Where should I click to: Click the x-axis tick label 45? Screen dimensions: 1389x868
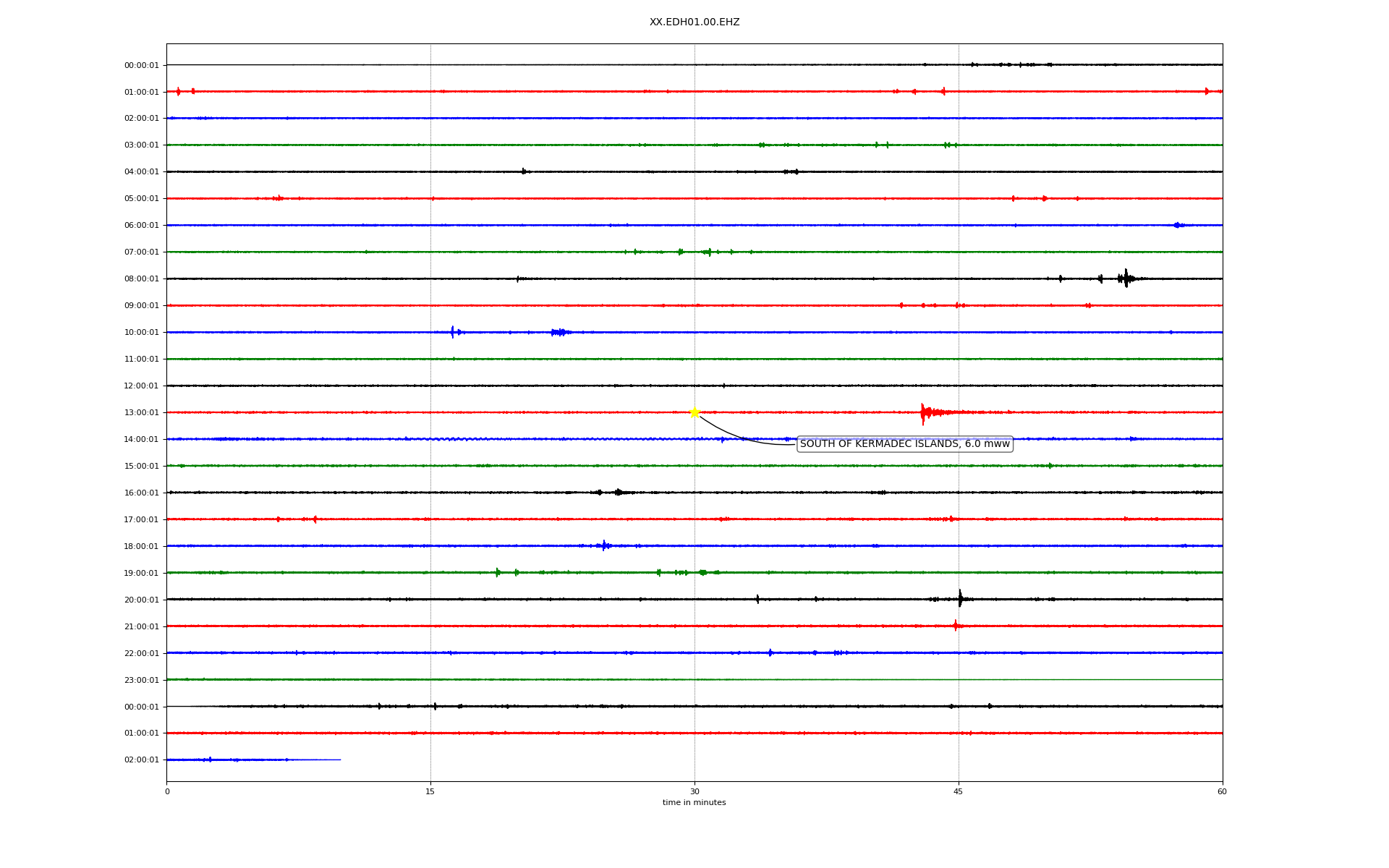(x=959, y=792)
